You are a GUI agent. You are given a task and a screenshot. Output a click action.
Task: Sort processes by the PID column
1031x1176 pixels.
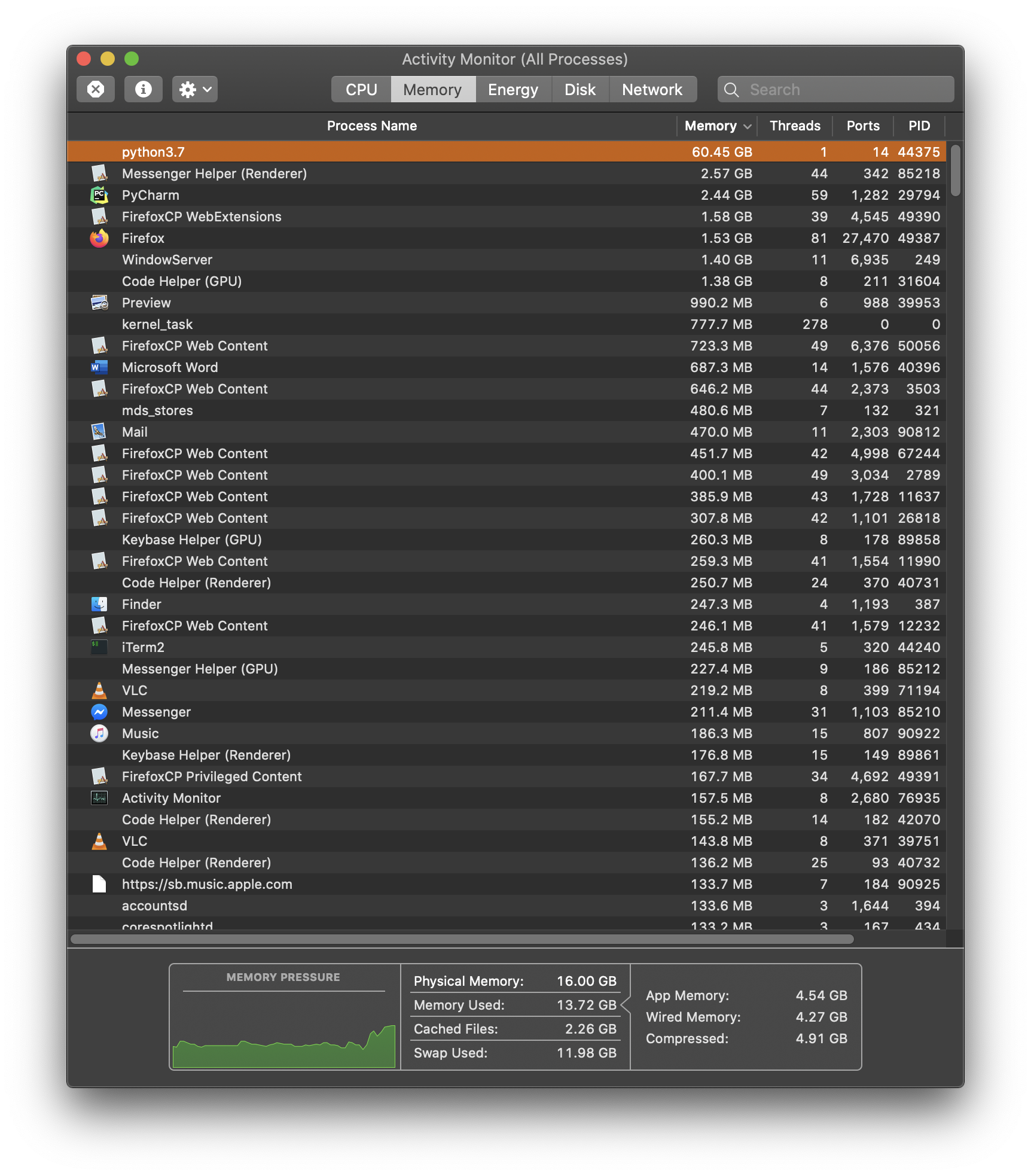tap(919, 126)
